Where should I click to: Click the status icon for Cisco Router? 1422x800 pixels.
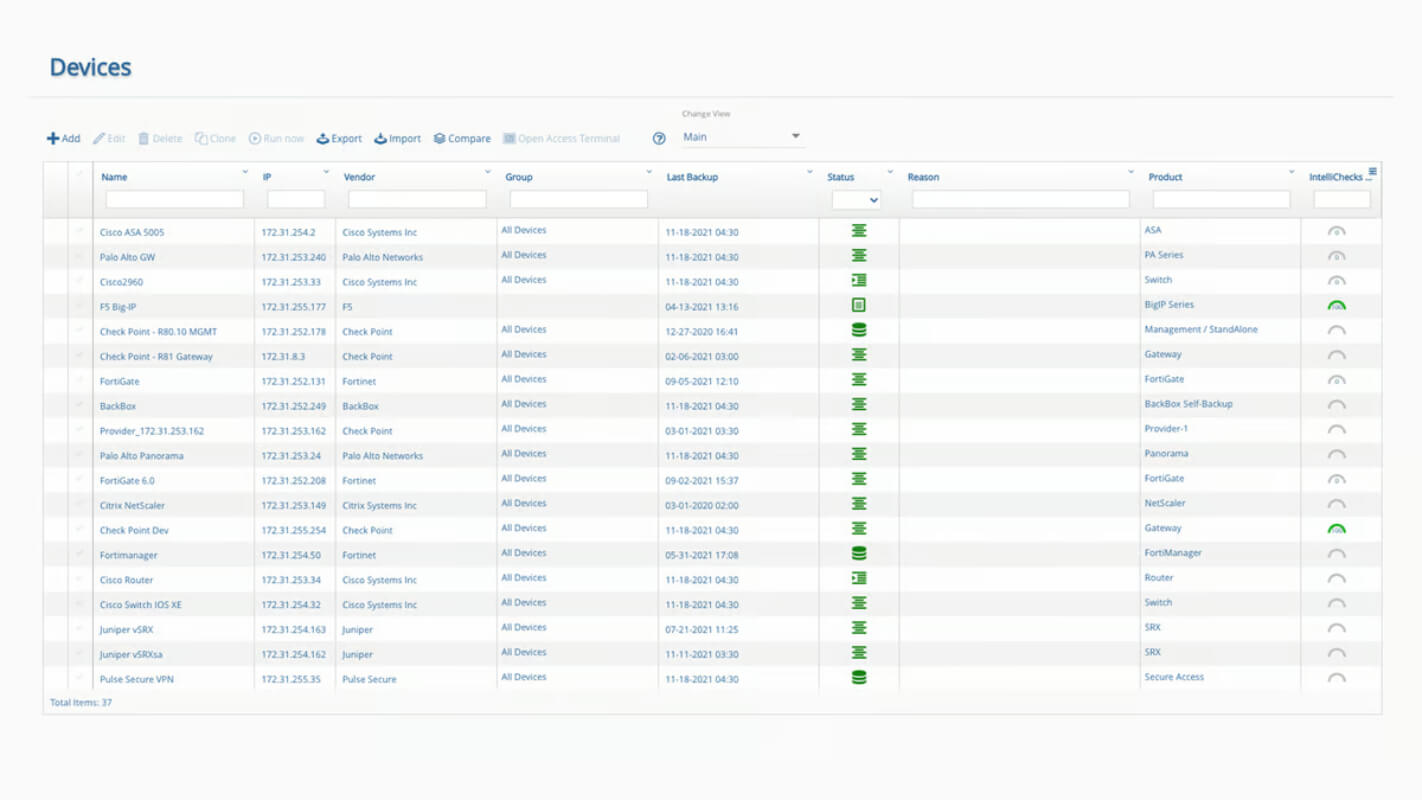click(x=858, y=579)
